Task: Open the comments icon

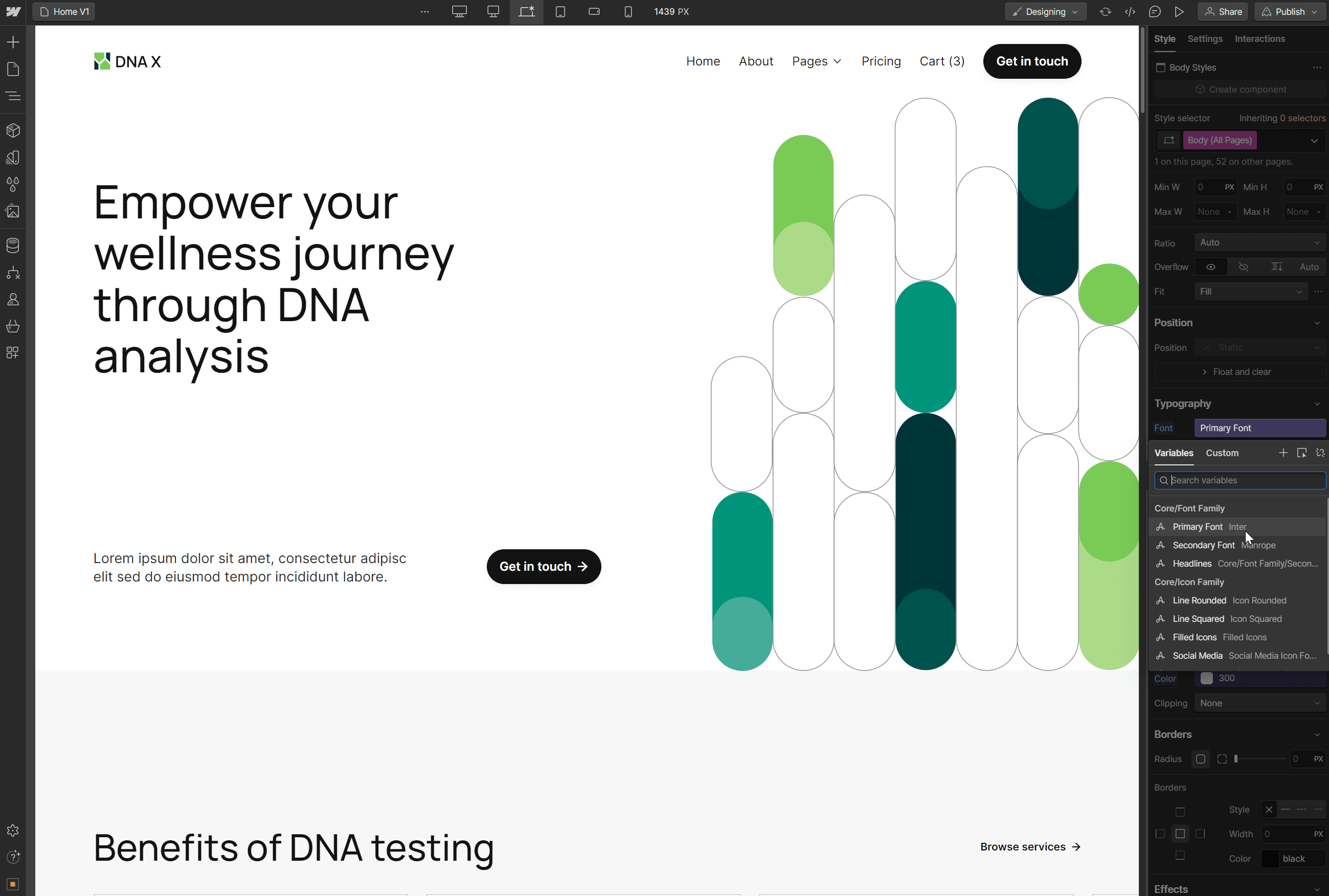Action: (x=1155, y=11)
